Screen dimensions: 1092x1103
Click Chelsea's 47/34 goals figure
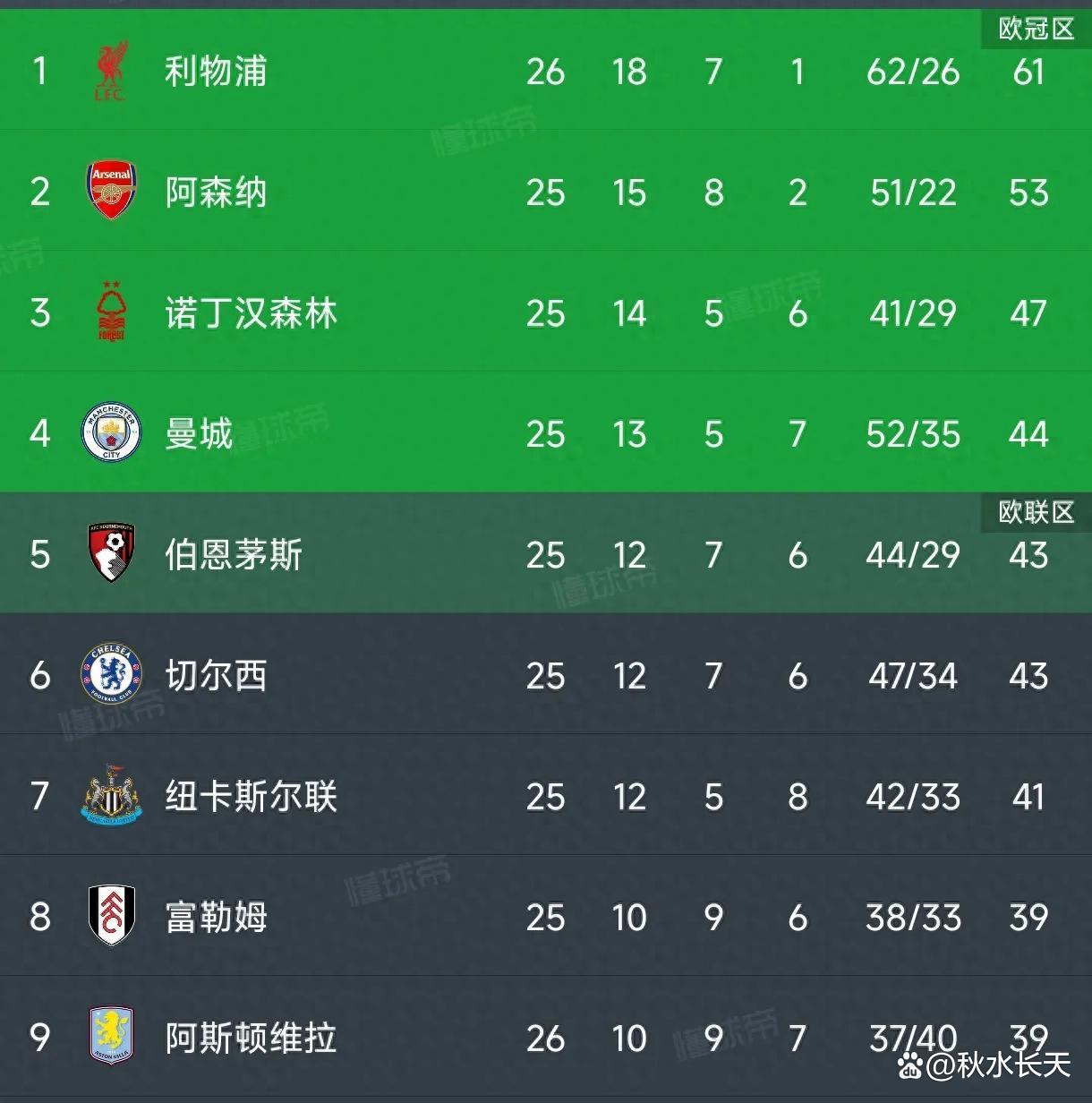pyautogui.click(x=912, y=676)
